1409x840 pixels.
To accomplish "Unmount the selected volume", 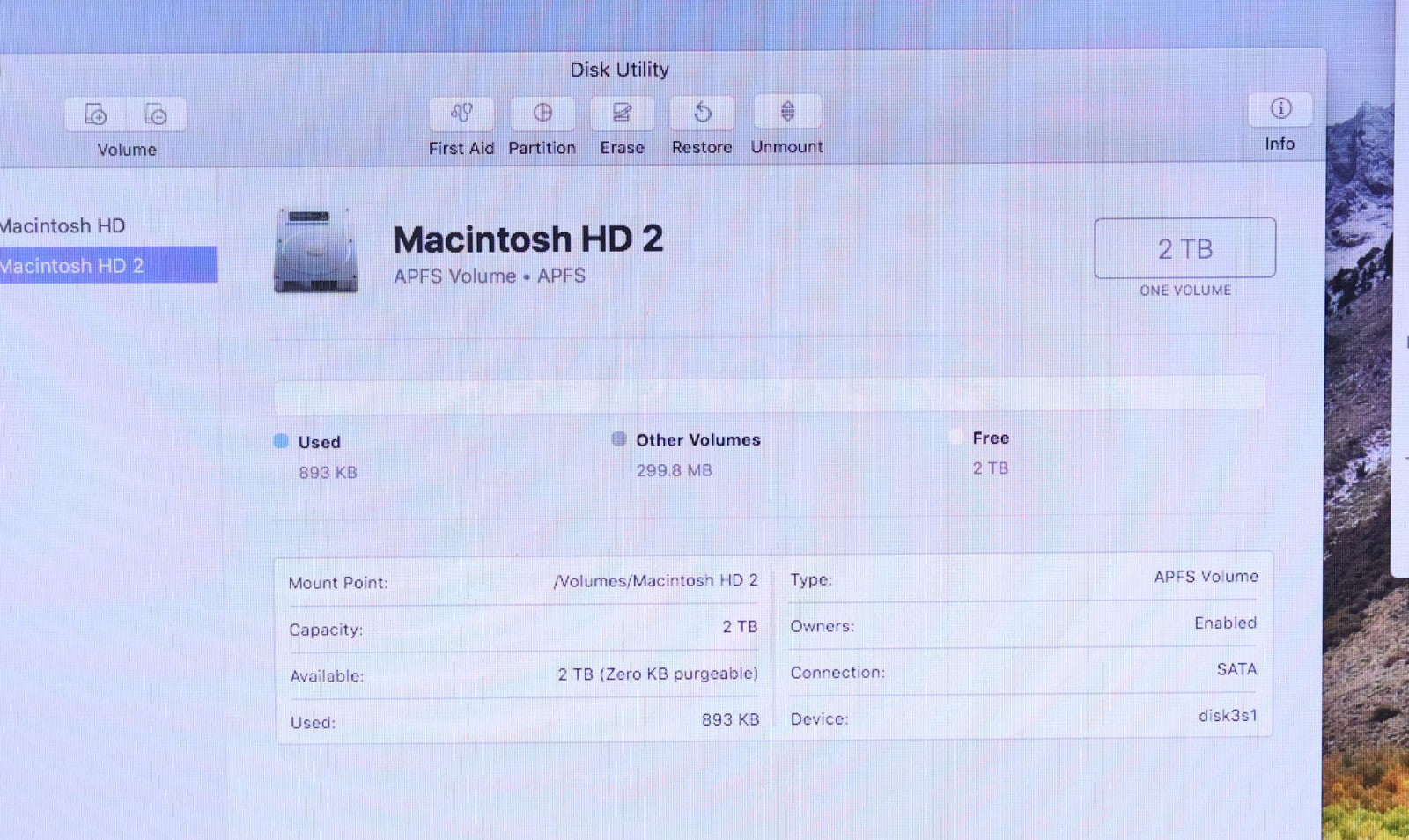I will point(787,112).
